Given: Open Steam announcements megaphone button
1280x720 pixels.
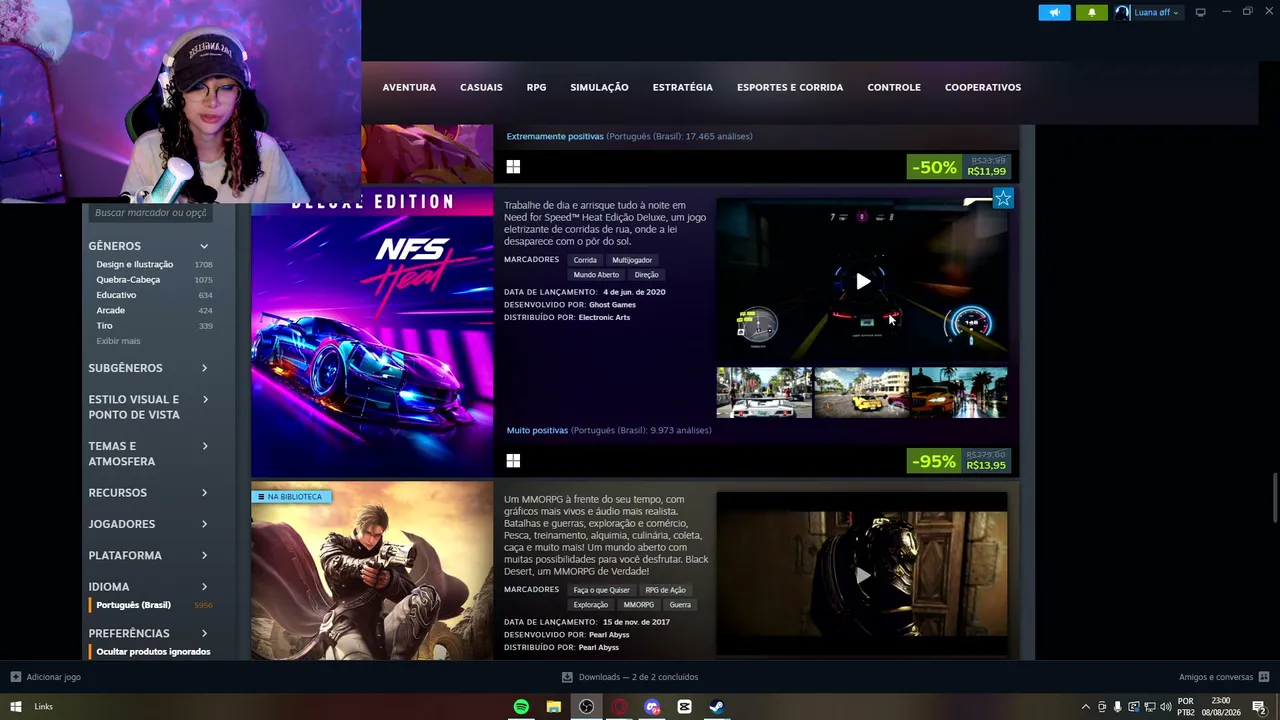Looking at the screenshot, I should (x=1054, y=12).
